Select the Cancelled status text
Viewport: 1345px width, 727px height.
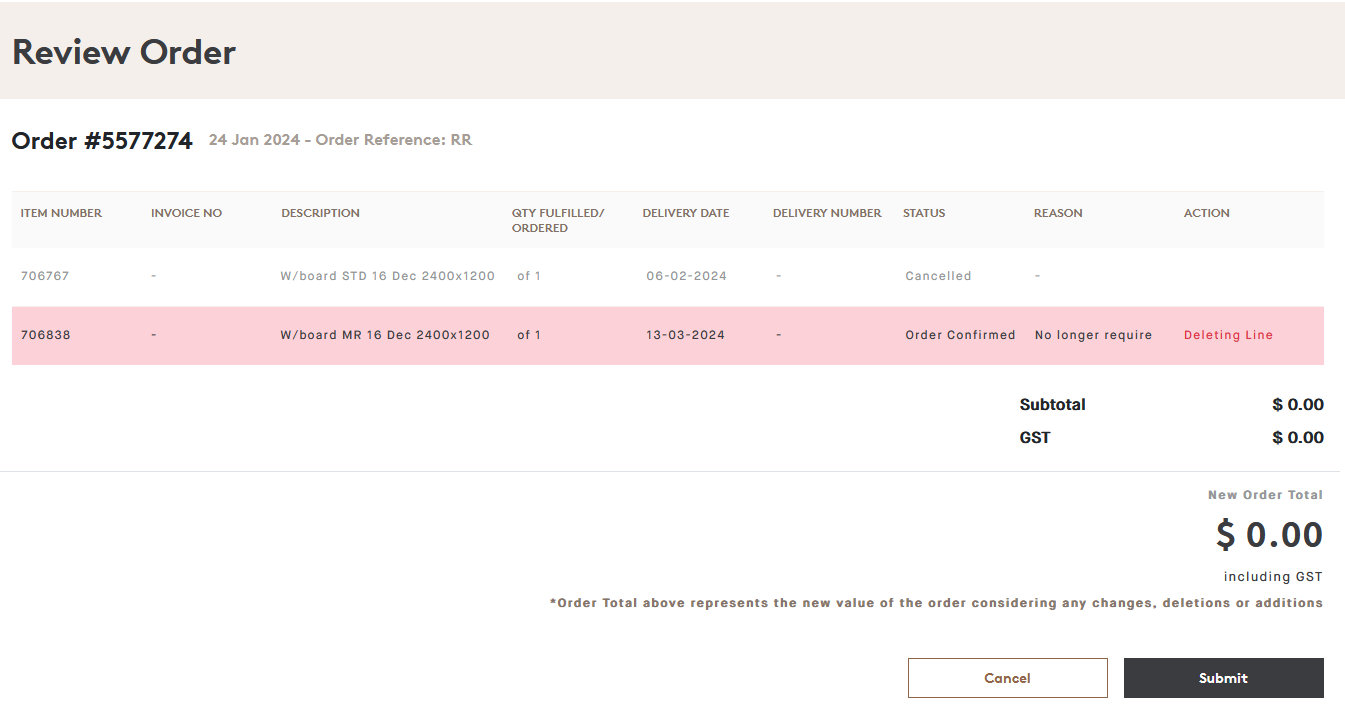[x=938, y=275]
